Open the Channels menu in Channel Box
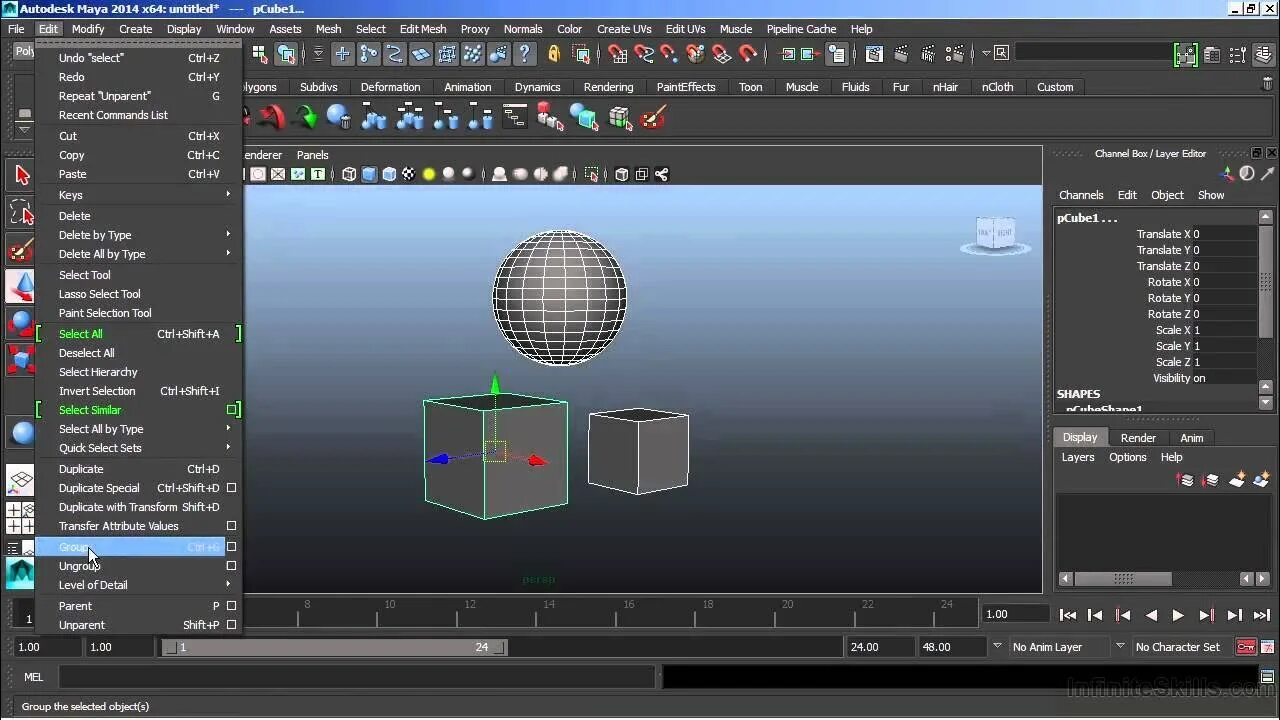The width and height of the screenshot is (1280, 720). [1081, 195]
